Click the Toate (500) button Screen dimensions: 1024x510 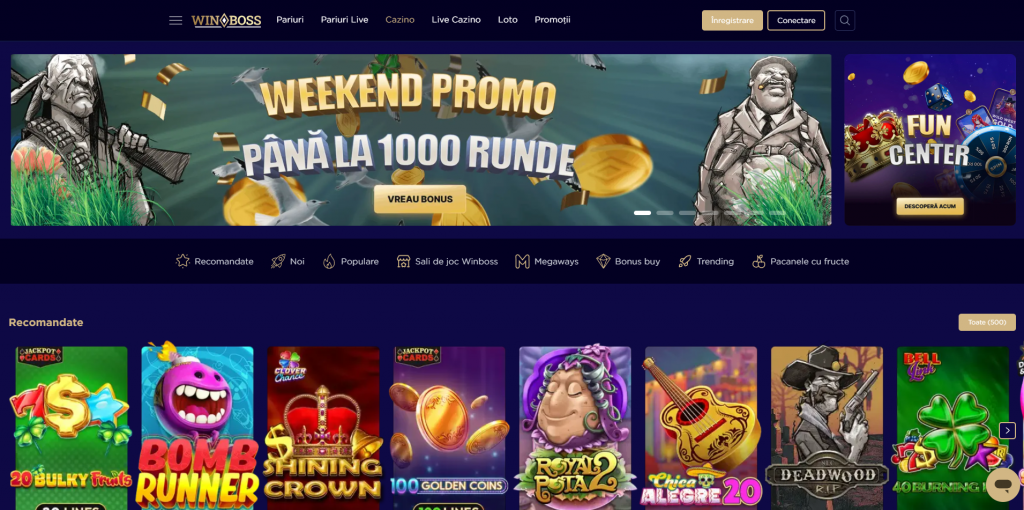(x=987, y=323)
